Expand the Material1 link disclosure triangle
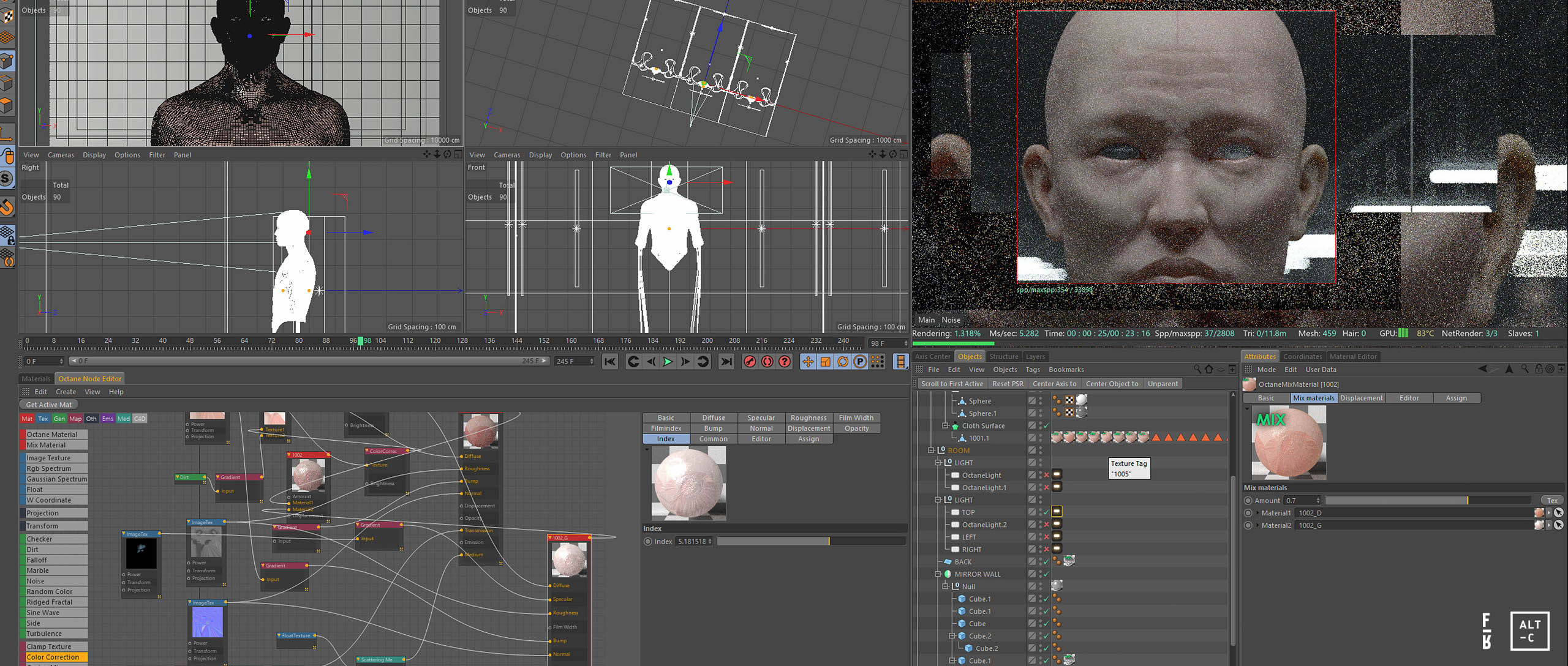 pos(1258,513)
